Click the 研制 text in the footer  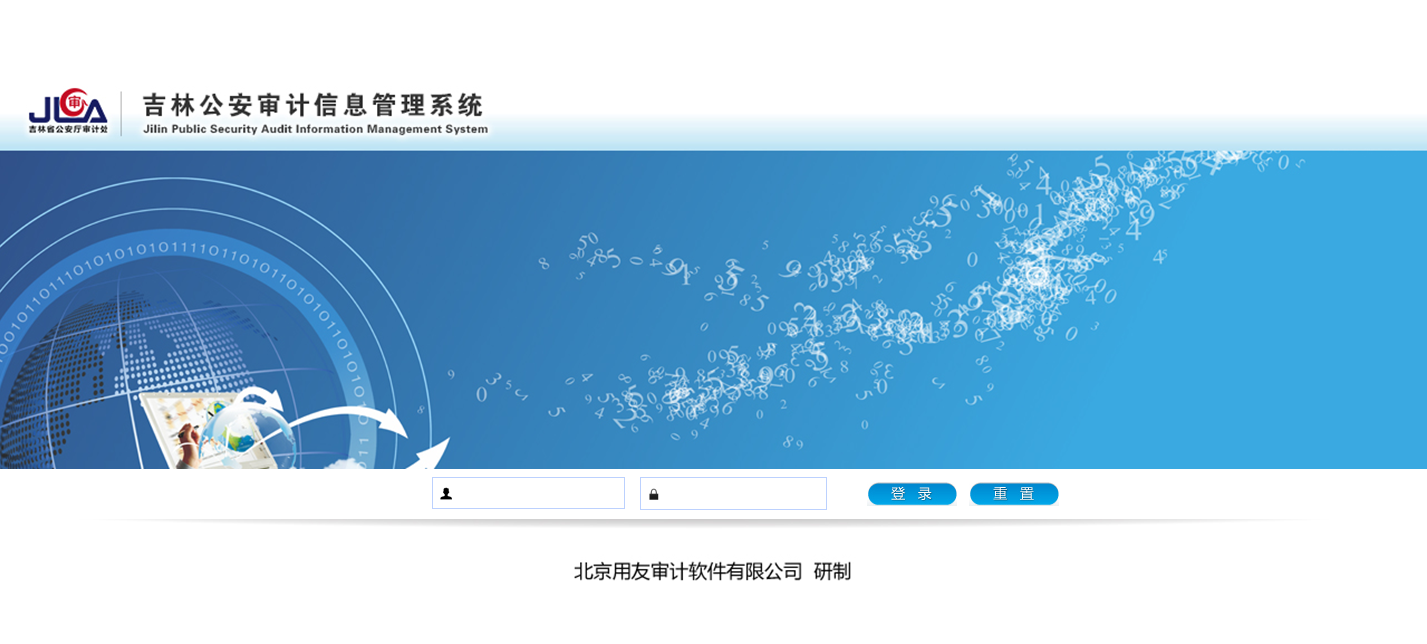pos(832,572)
